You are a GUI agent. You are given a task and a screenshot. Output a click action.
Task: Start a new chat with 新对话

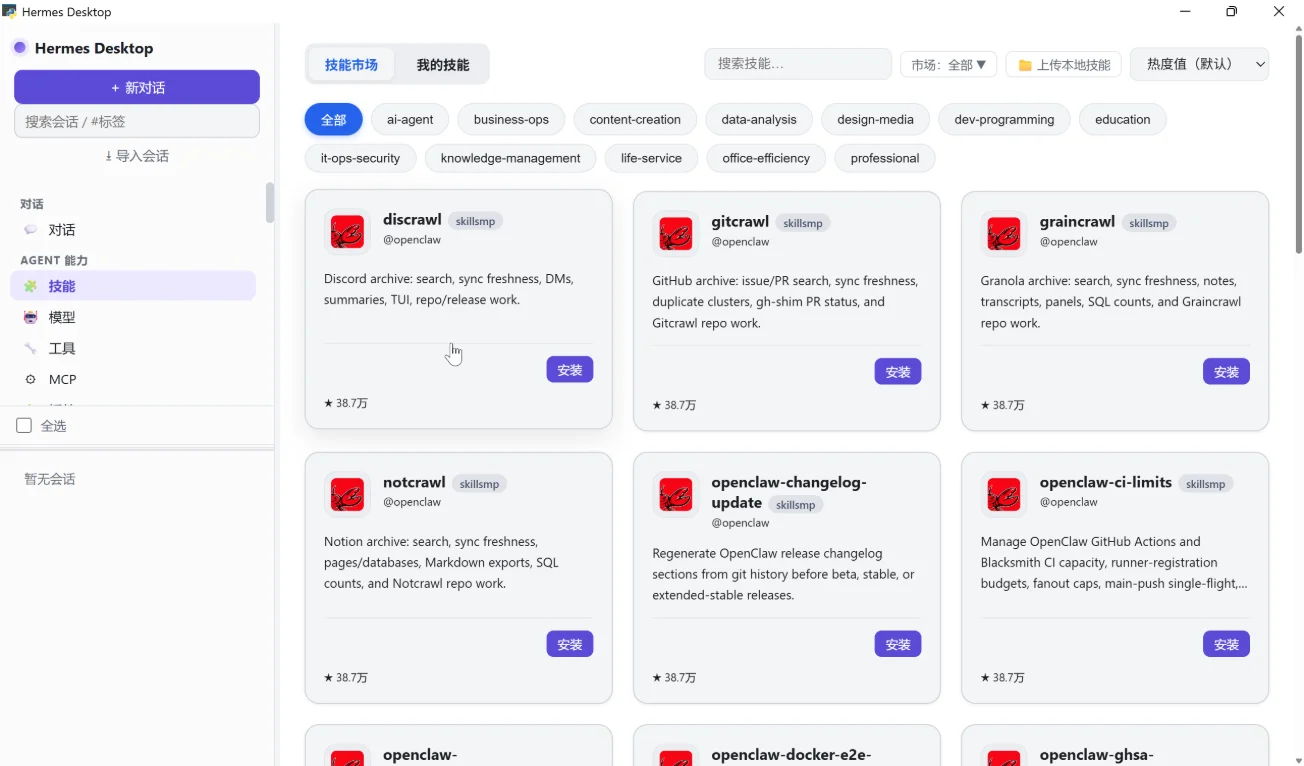137,87
